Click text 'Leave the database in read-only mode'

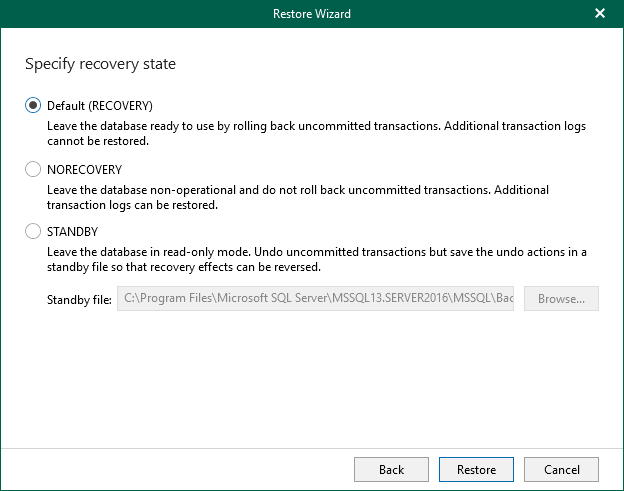click(148, 252)
